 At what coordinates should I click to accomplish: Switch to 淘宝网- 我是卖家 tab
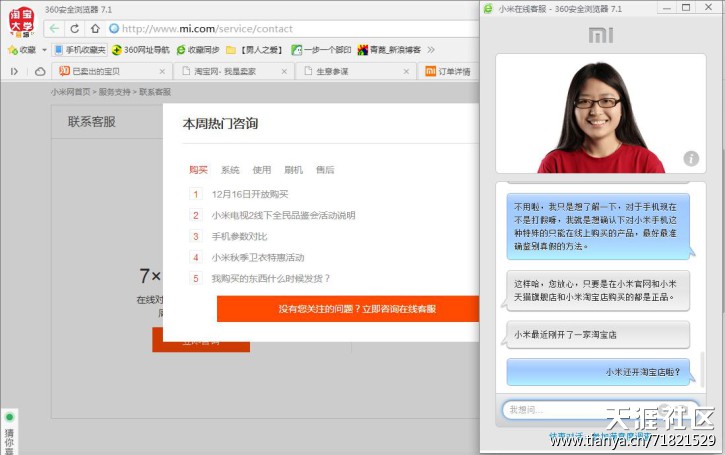(233, 71)
